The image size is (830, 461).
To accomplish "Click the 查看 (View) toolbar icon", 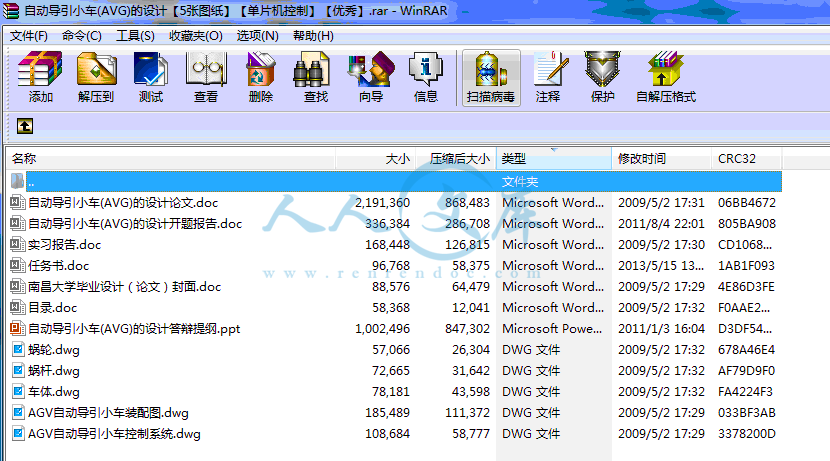I will point(206,69).
